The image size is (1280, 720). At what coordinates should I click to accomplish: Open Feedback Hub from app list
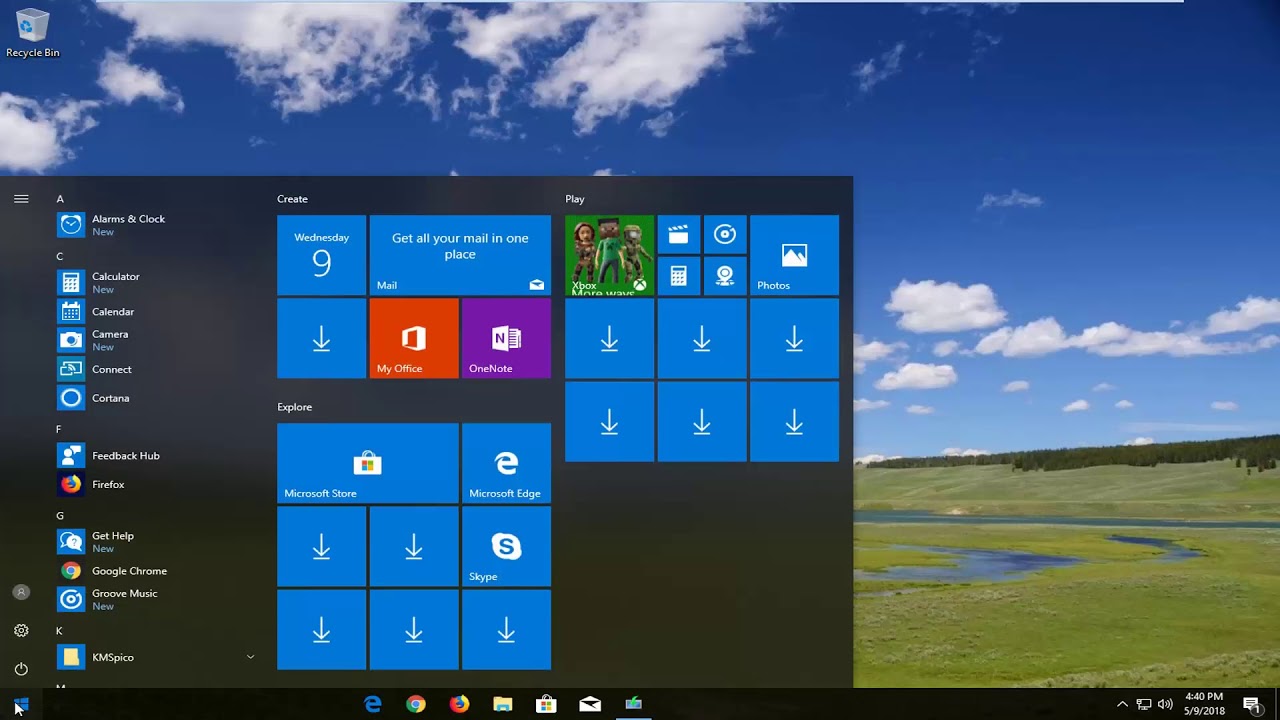pyautogui.click(x=155, y=455)
